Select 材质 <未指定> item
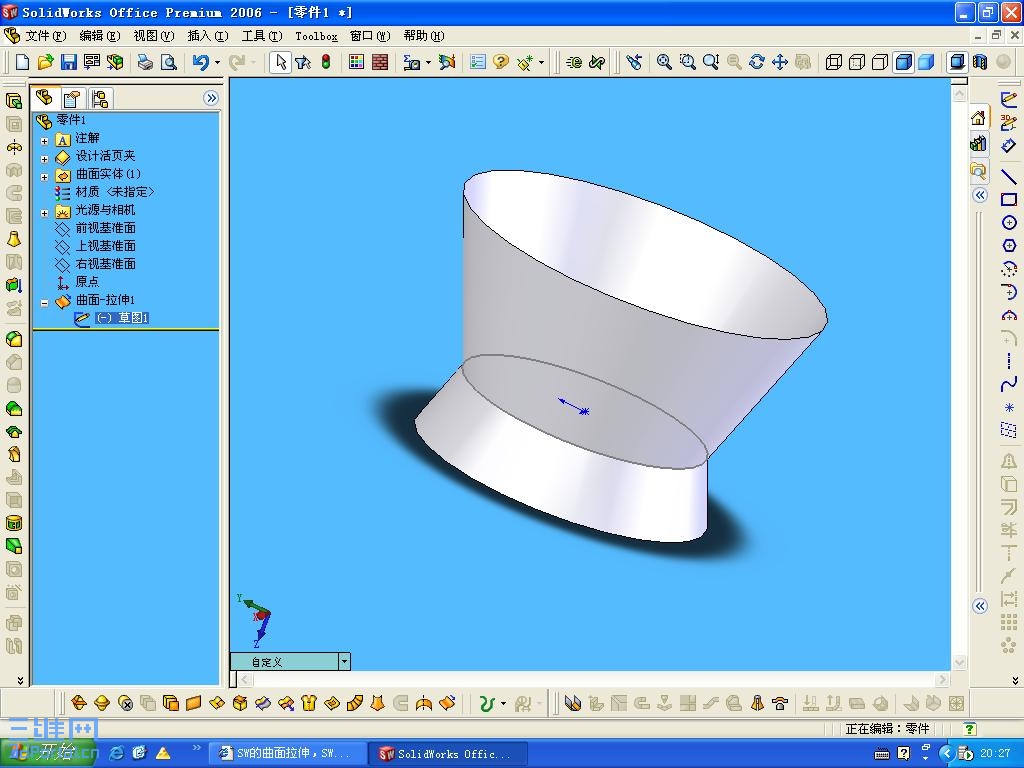Screen dimensions: 1024x768 coord(115,191)
